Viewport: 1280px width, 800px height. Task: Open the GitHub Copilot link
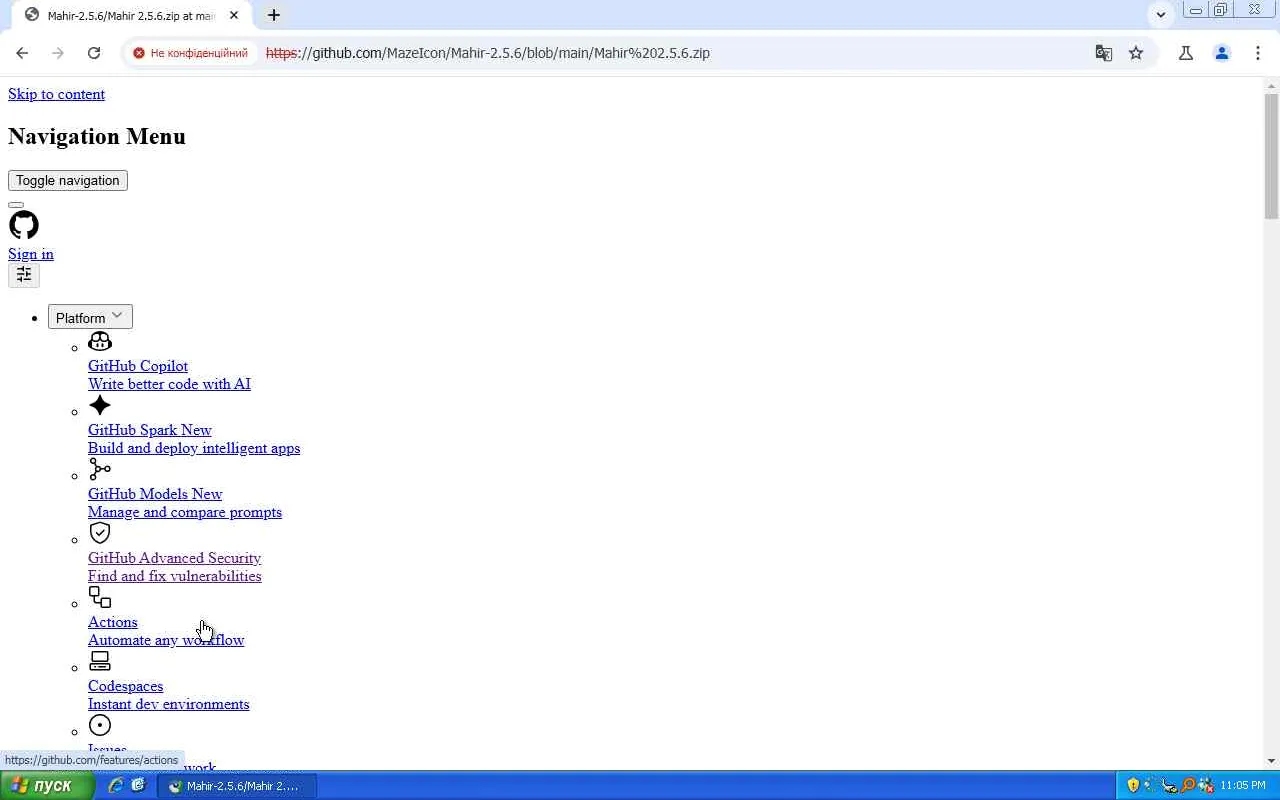click(x=138, y=366)
